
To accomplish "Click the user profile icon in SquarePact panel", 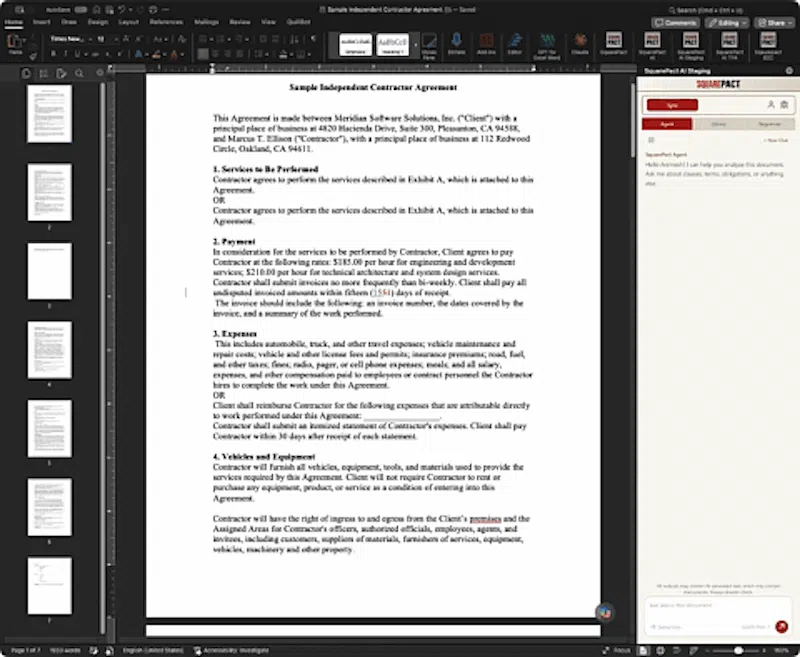I will (770, 105).
